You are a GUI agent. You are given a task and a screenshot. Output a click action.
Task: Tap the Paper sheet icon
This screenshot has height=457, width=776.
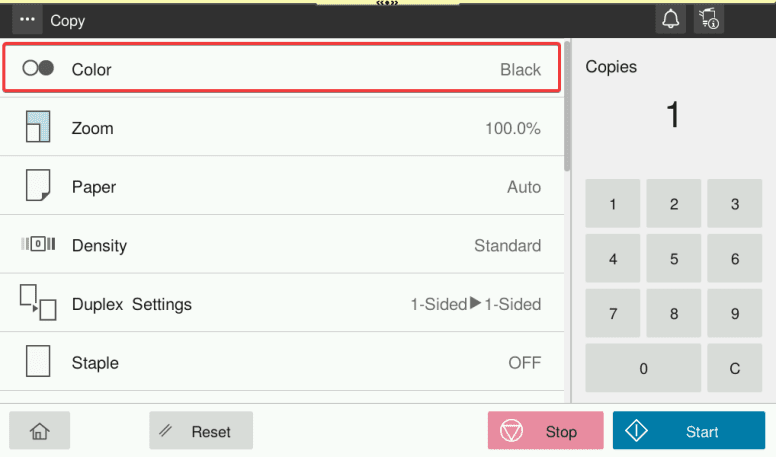(37, 186)
